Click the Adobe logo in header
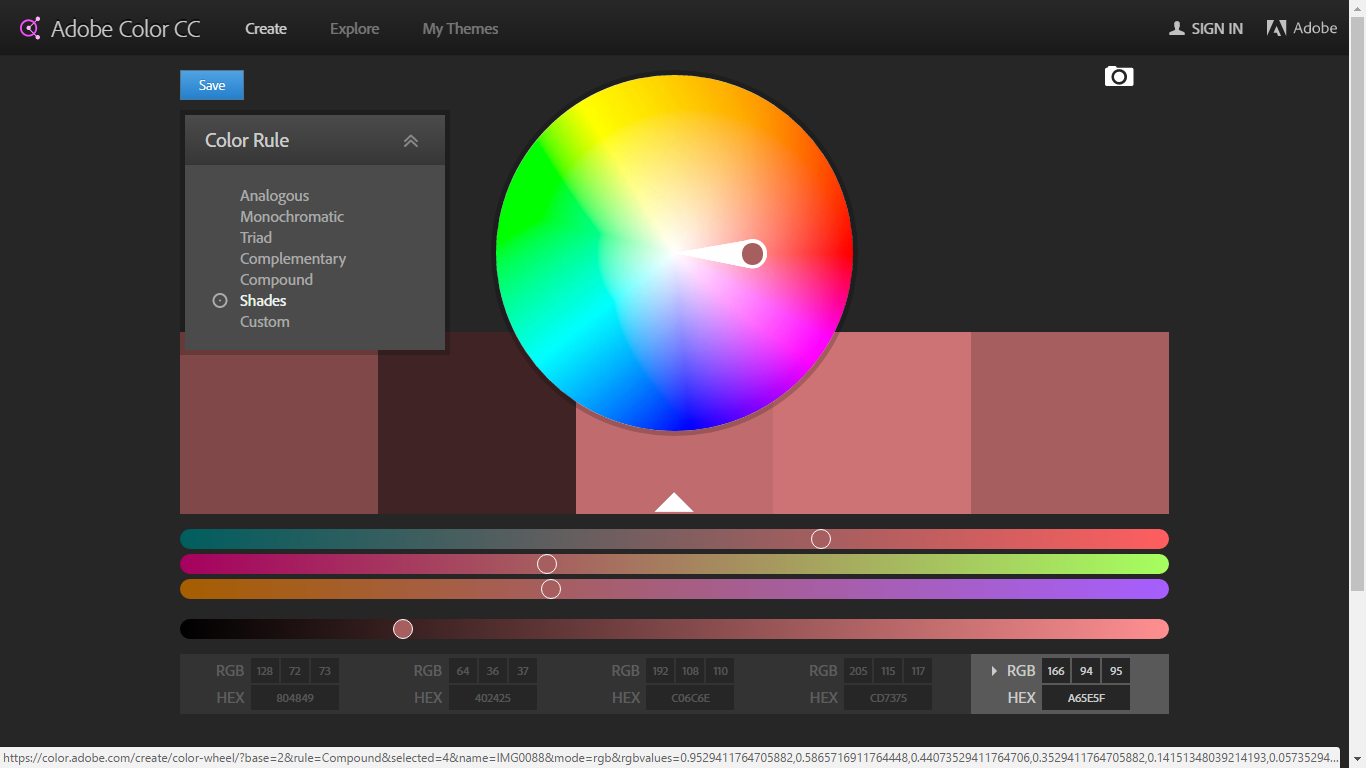 pos(1302,28)
